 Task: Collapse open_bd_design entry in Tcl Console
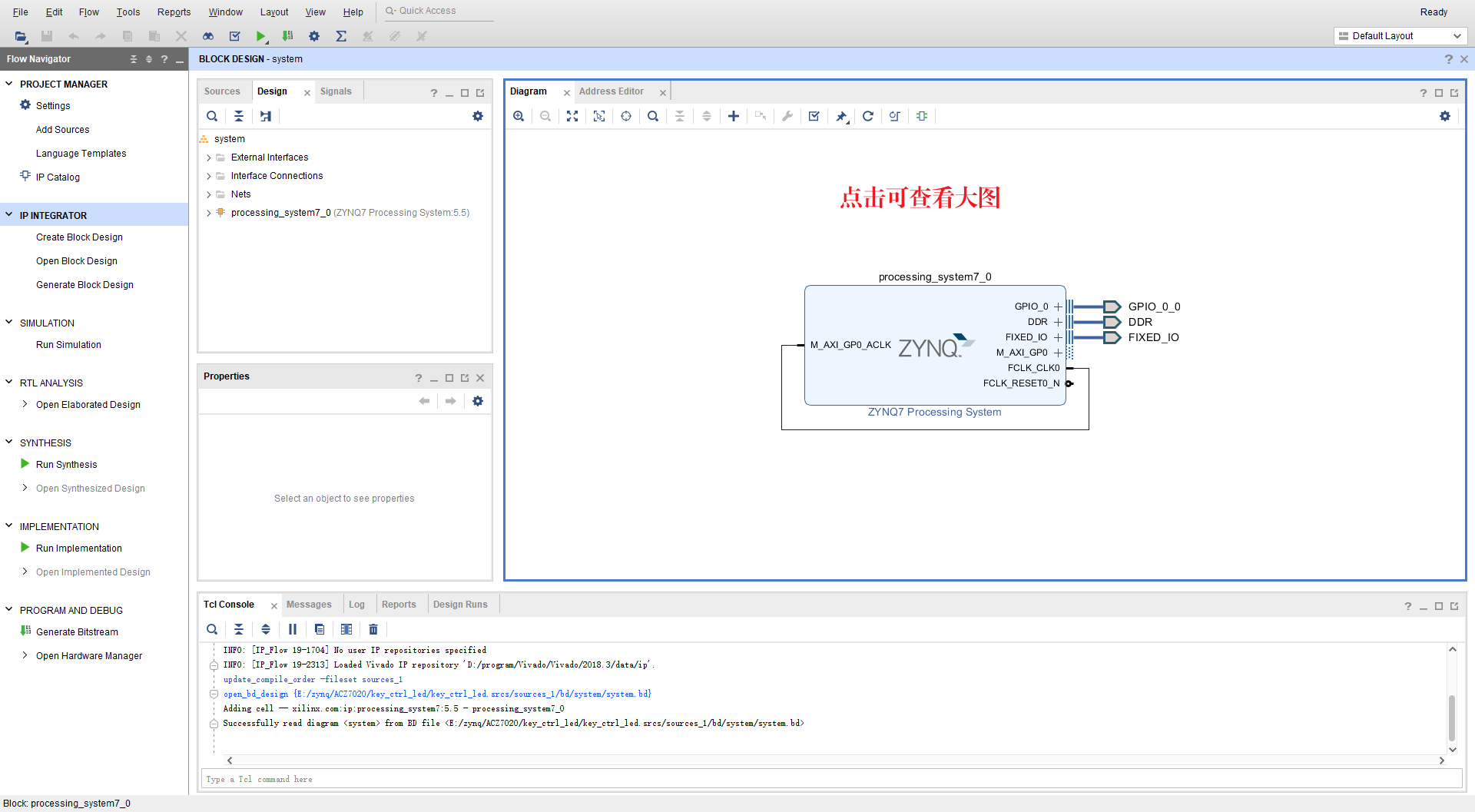[x=214, y=694]
